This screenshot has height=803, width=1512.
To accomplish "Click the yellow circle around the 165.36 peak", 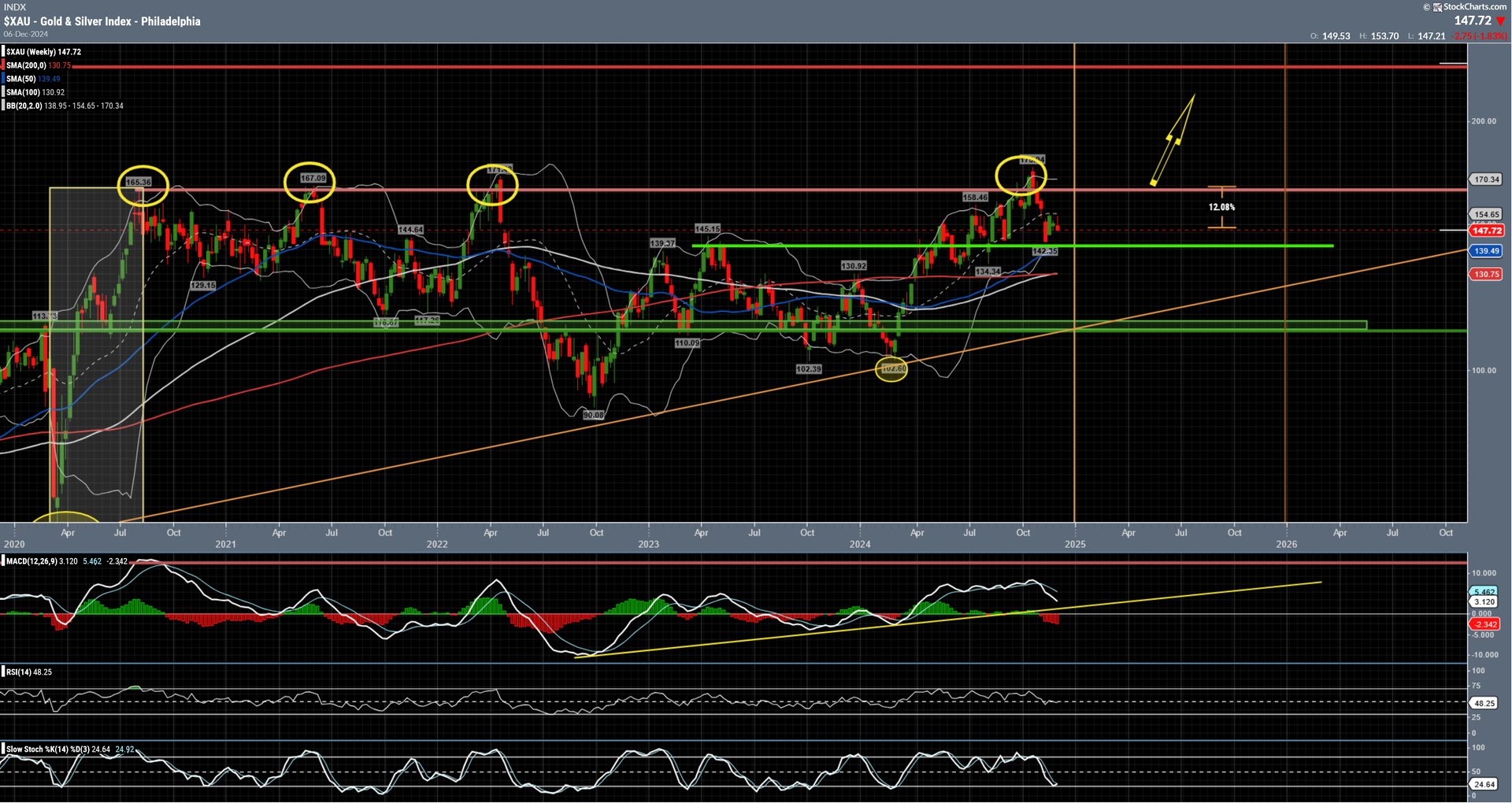I will [x=143, y=183].
